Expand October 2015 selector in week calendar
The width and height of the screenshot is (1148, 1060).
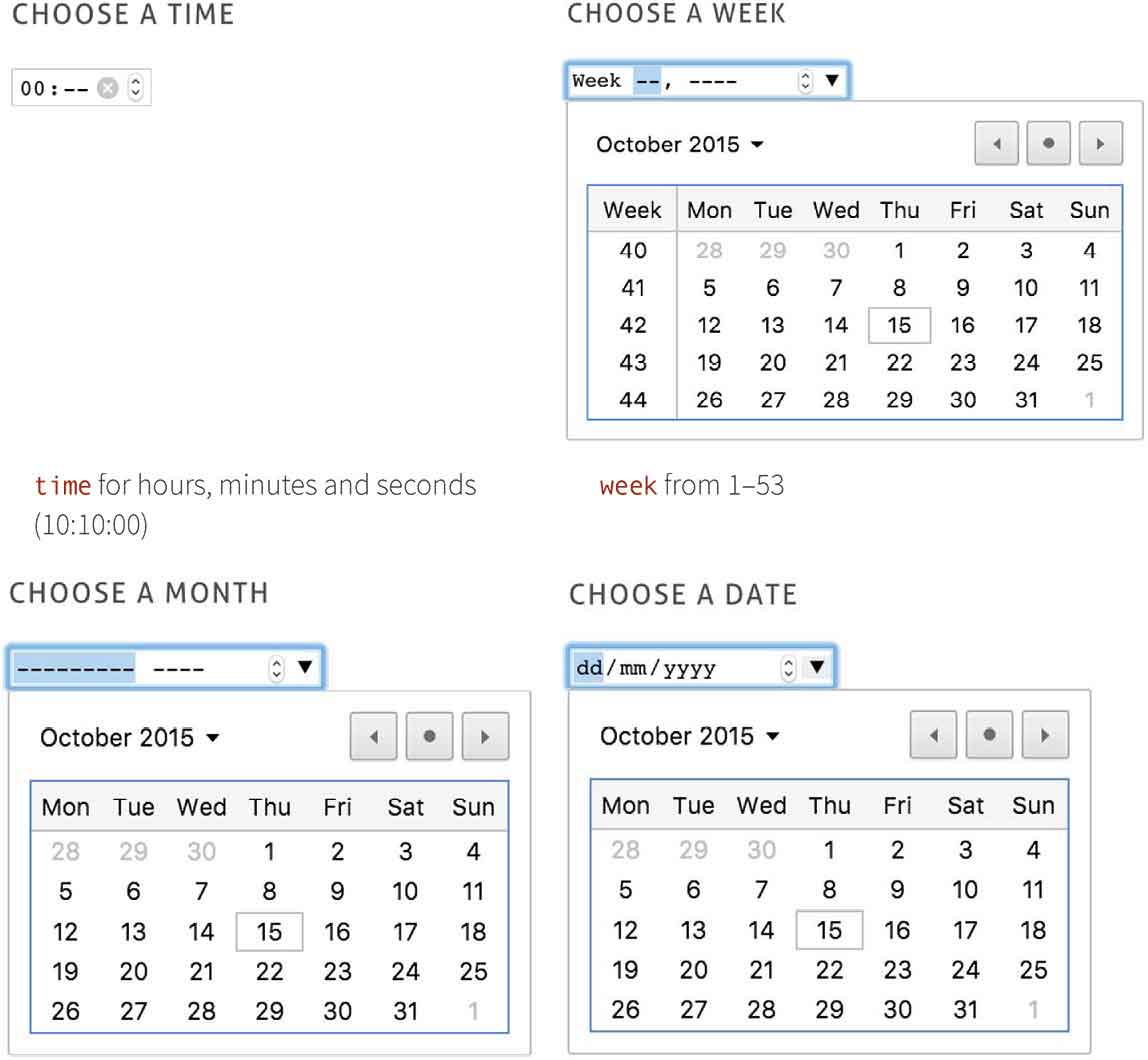click(x=680, y=145)
